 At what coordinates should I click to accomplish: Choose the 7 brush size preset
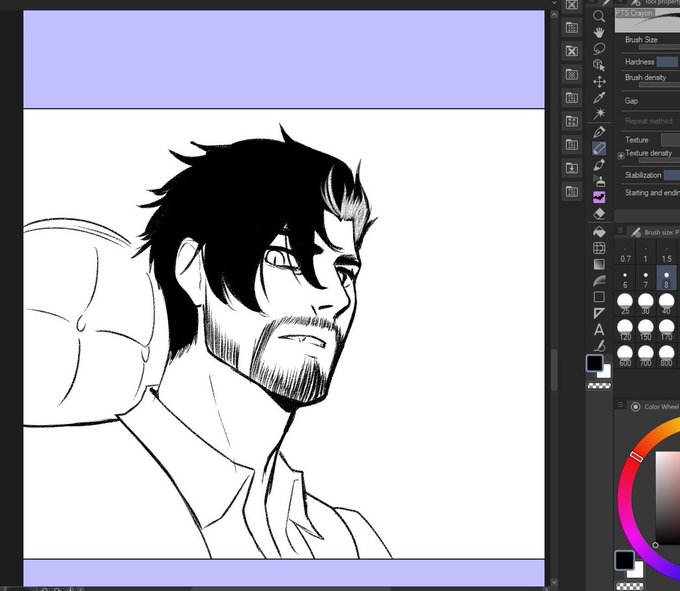pos(646,278)
